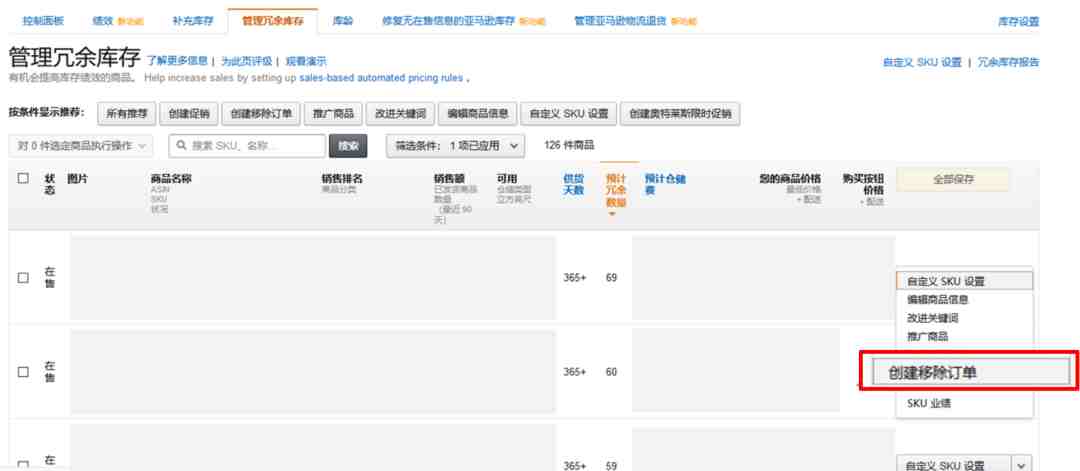The width and height of the screenshot is (1080, 471).
Task: Open the 补充库存 tab
Action: (193, 21)
